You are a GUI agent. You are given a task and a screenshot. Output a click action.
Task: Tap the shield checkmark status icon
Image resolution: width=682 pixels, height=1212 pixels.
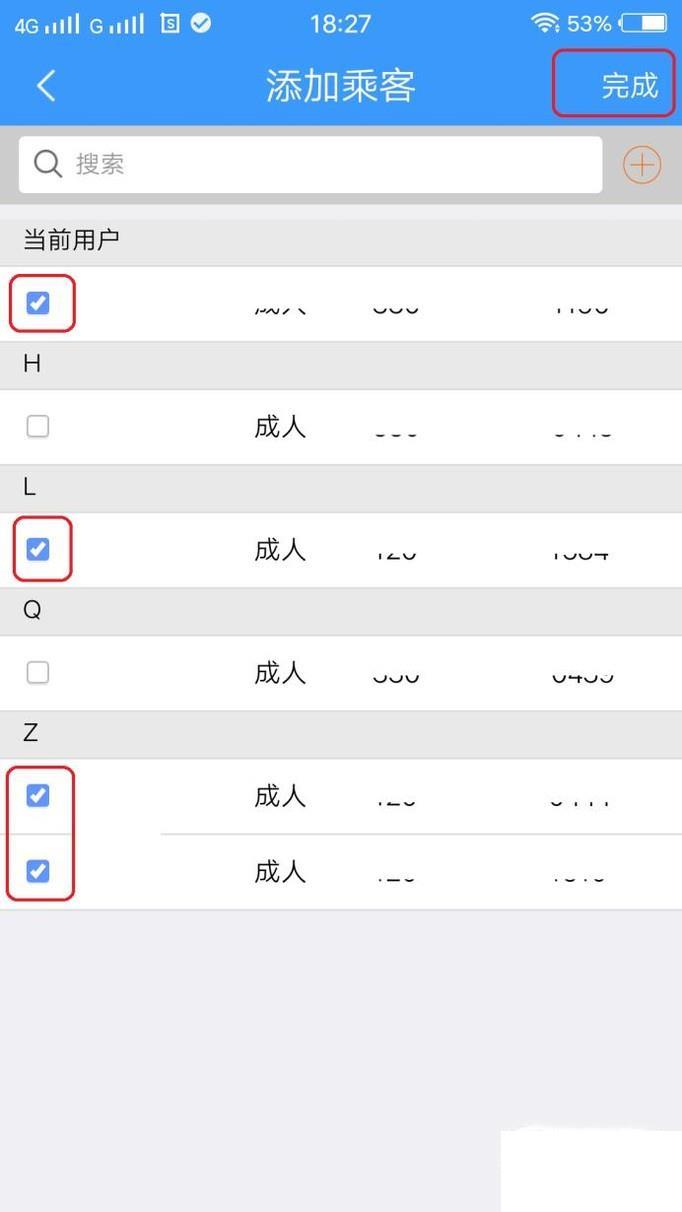[x=201, y=23]
